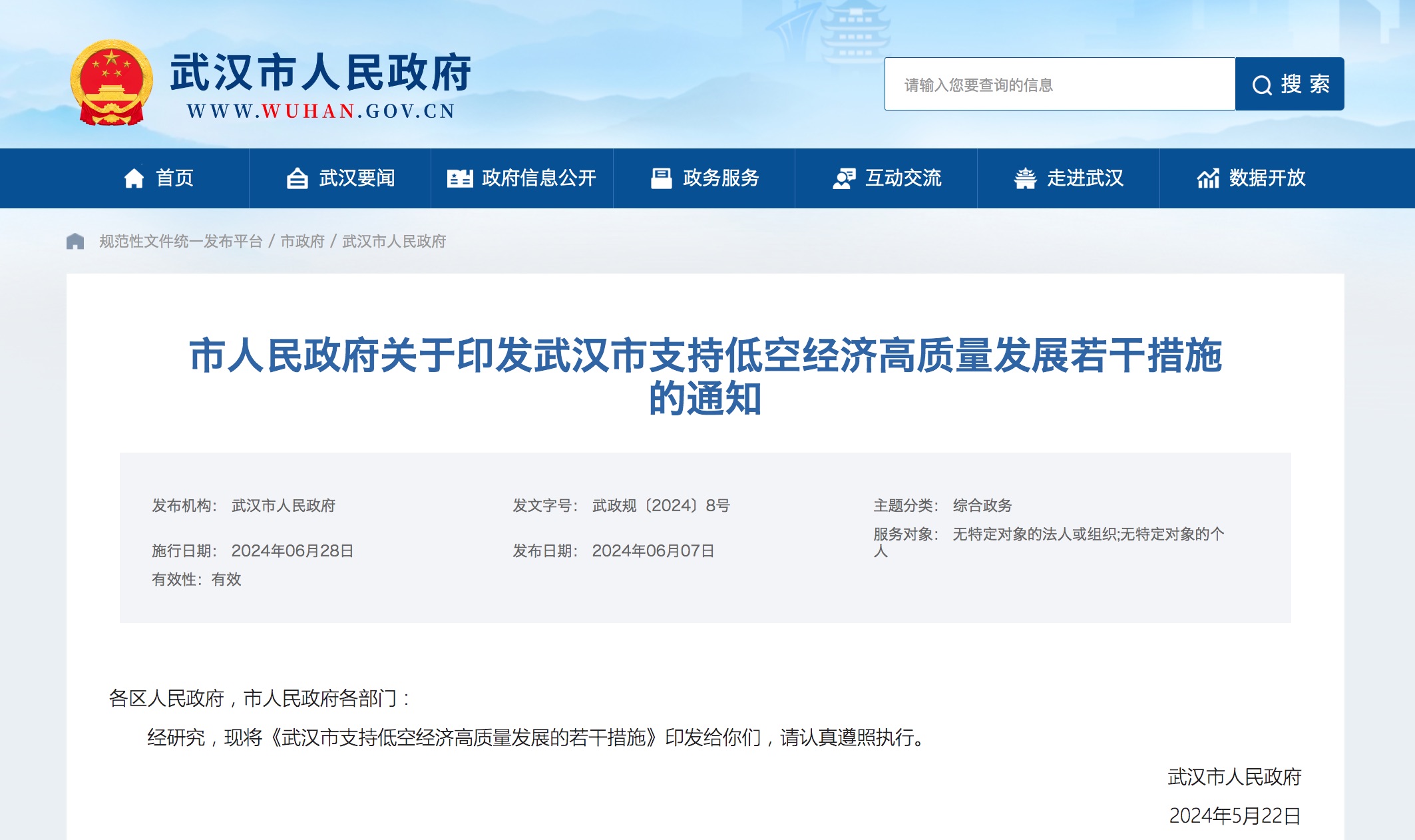The image size is (1415, 840).
Task: Open the 首页 navigation menu item
Action: 175,178
